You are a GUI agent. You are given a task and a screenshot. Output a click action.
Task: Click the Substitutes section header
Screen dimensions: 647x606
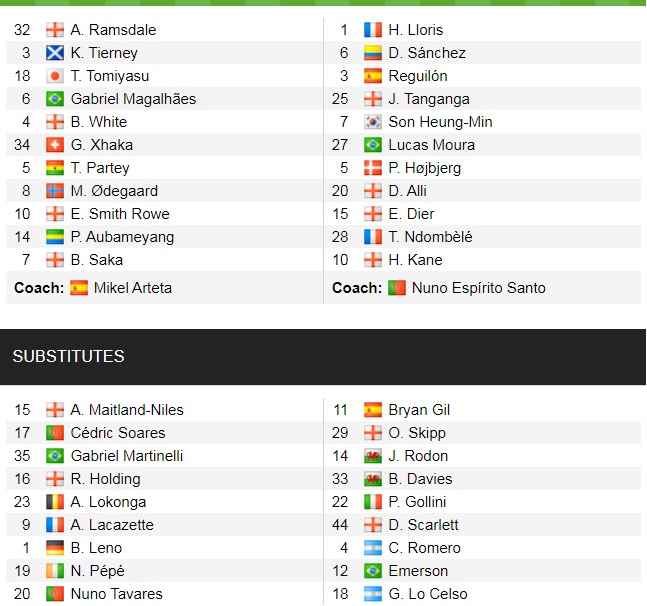point(69,356)
